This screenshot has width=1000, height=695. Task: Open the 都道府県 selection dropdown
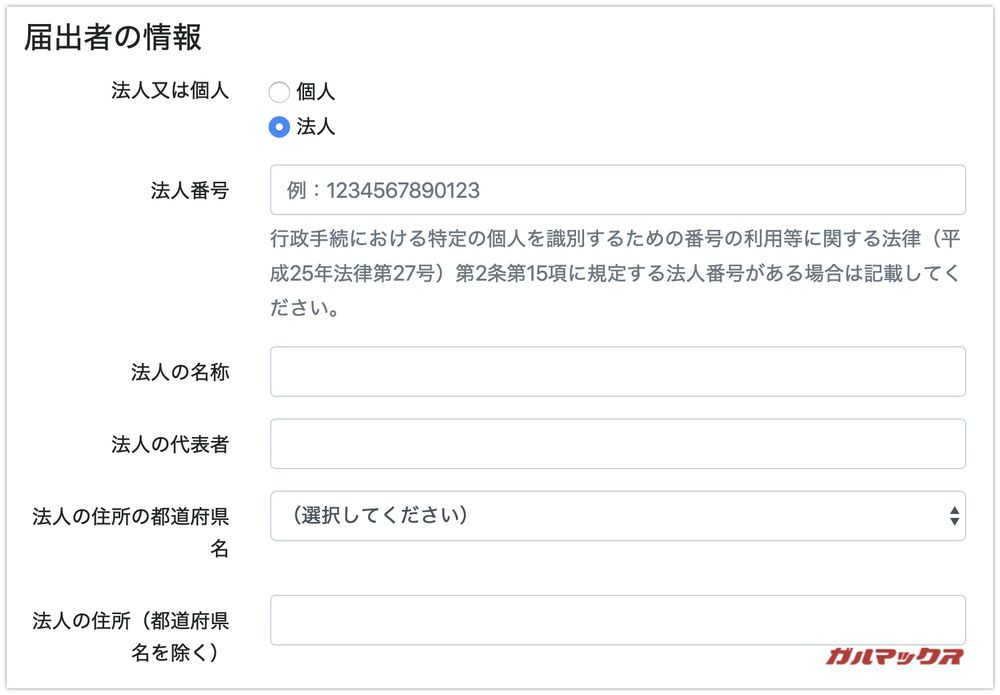point(617,515)
